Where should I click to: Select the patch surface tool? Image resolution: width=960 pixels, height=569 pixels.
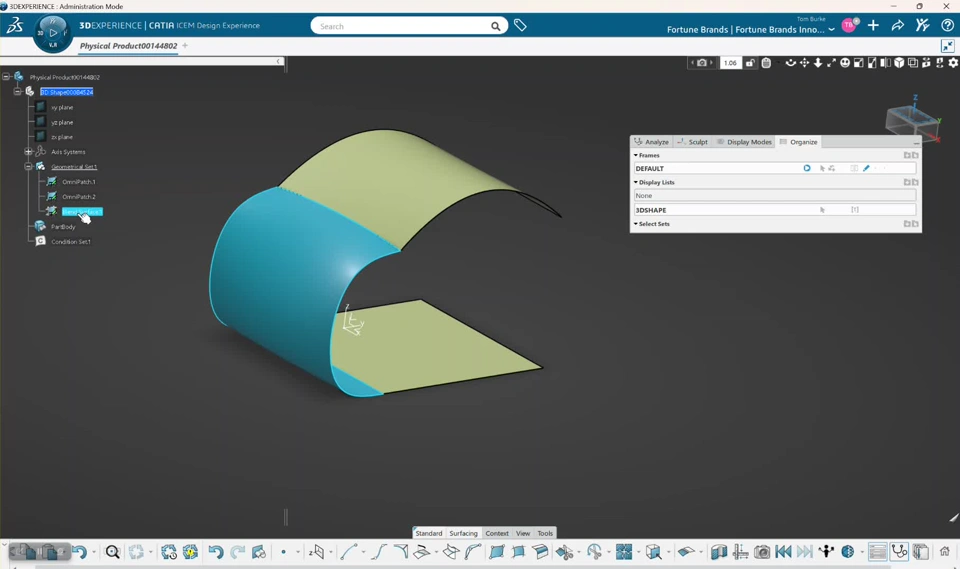(497, 552)
